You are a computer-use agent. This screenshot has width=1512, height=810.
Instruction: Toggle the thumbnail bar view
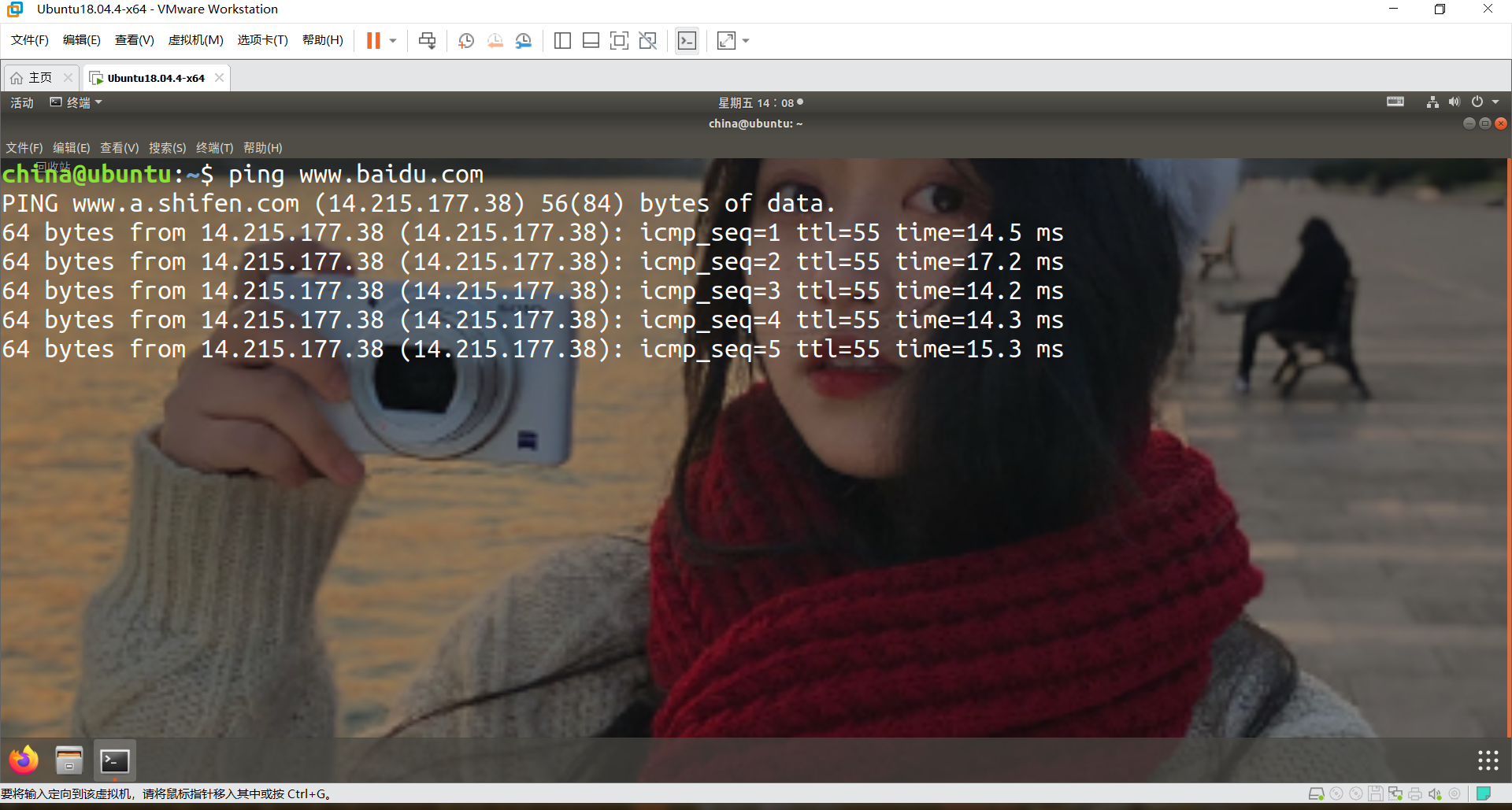(x=591, y=40)
